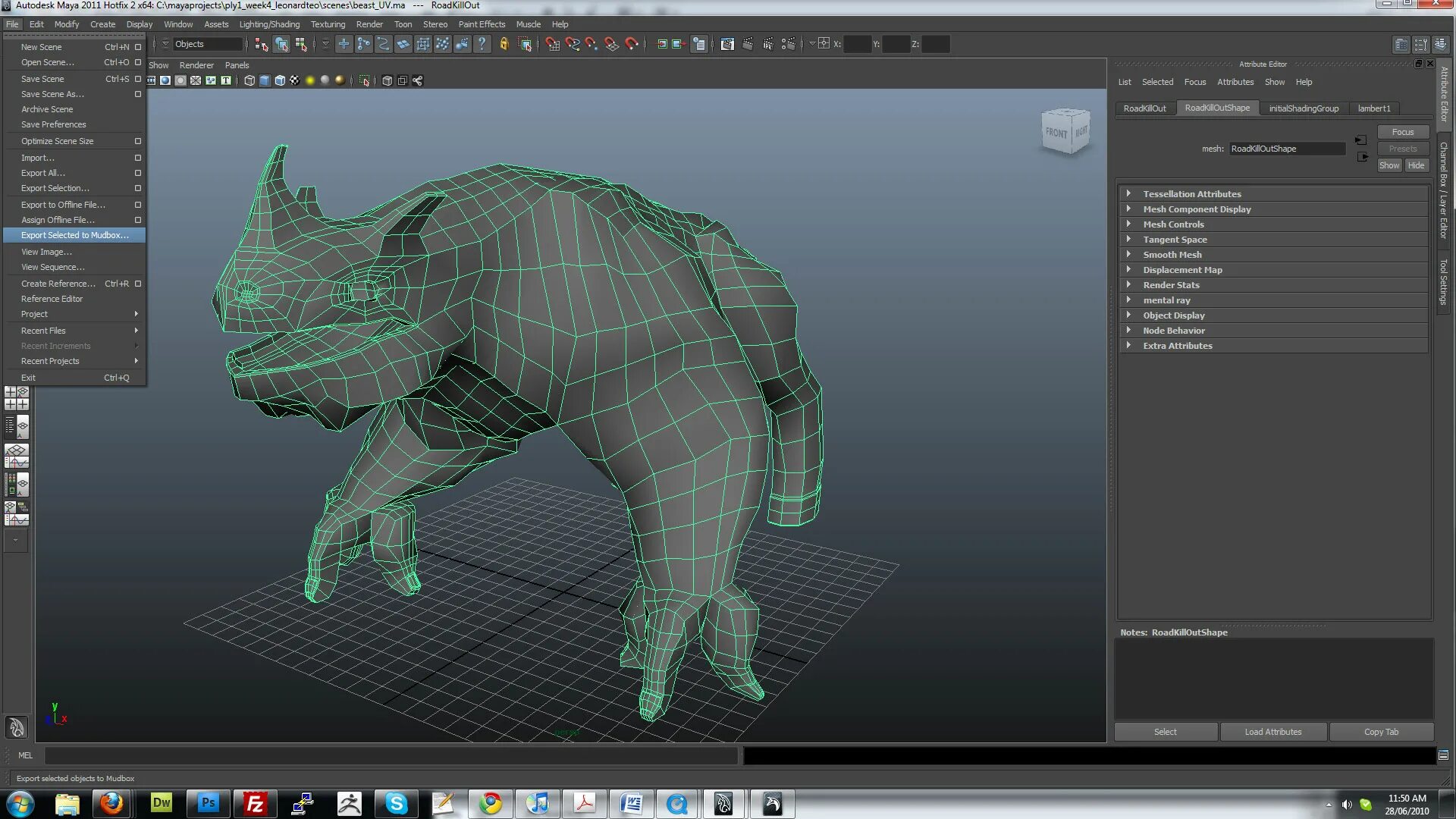
Task: Click the ViewCube Front face
Action: point(1056,133)
